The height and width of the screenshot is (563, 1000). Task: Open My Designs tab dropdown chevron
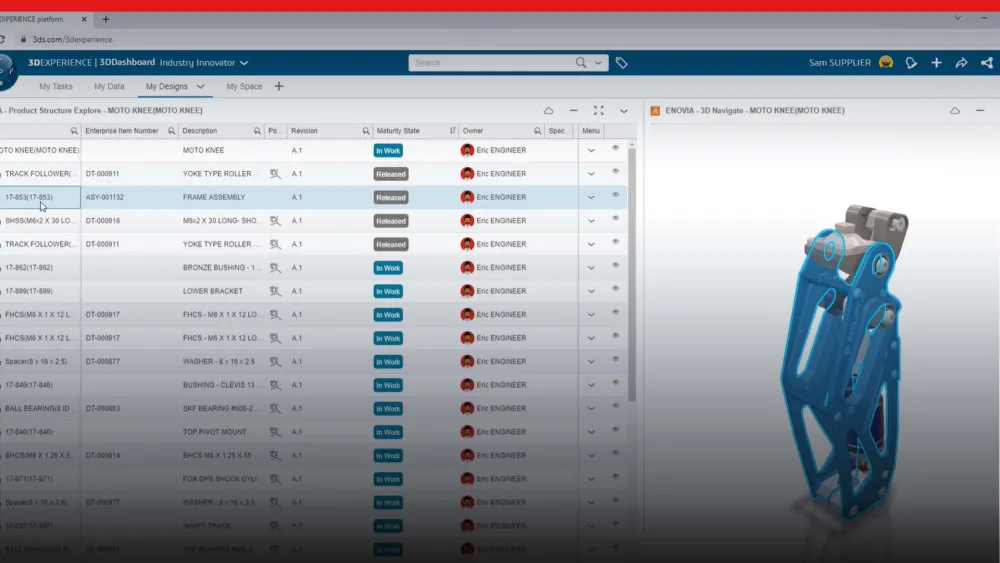pos(200,86)
